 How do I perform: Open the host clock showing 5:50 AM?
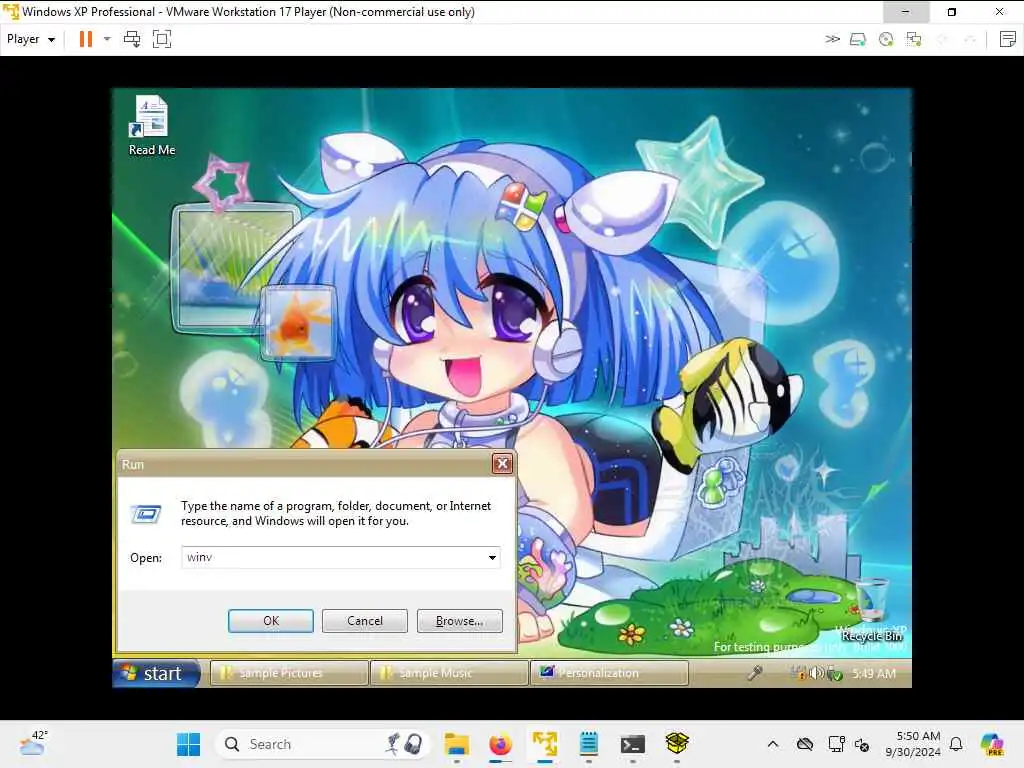[913, 744]
